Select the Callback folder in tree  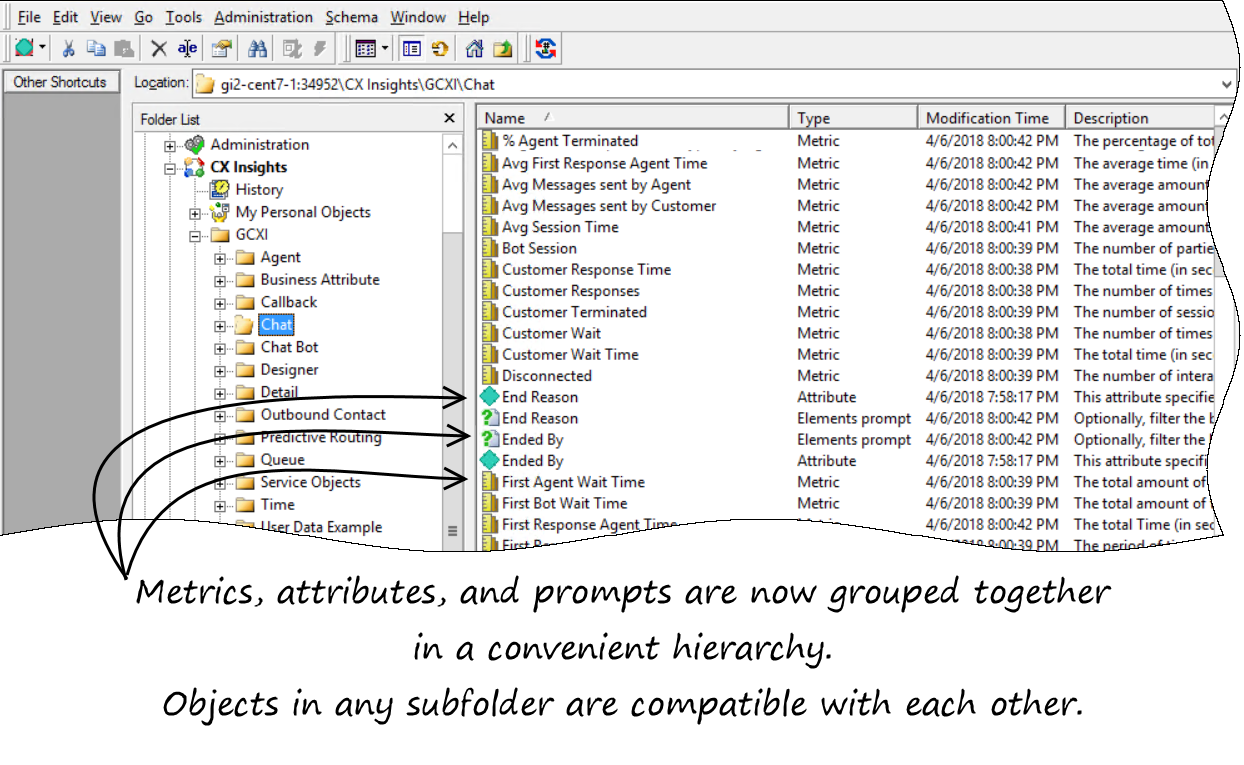coord(288,302)
